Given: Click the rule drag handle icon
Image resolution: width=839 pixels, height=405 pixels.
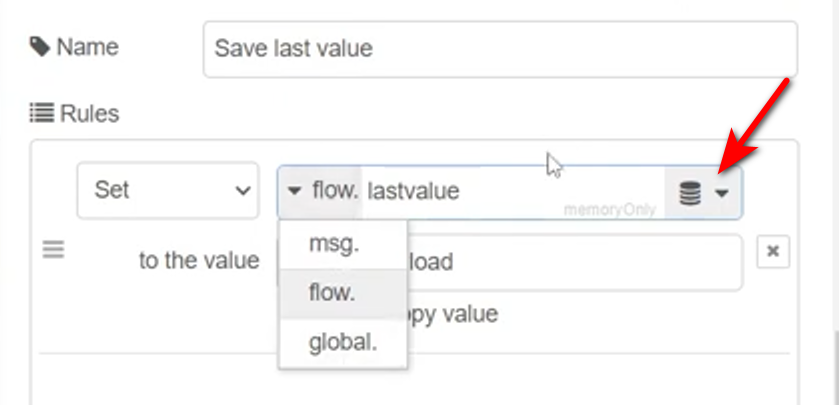Looking at the screenshot, I should tap(53, 251).
